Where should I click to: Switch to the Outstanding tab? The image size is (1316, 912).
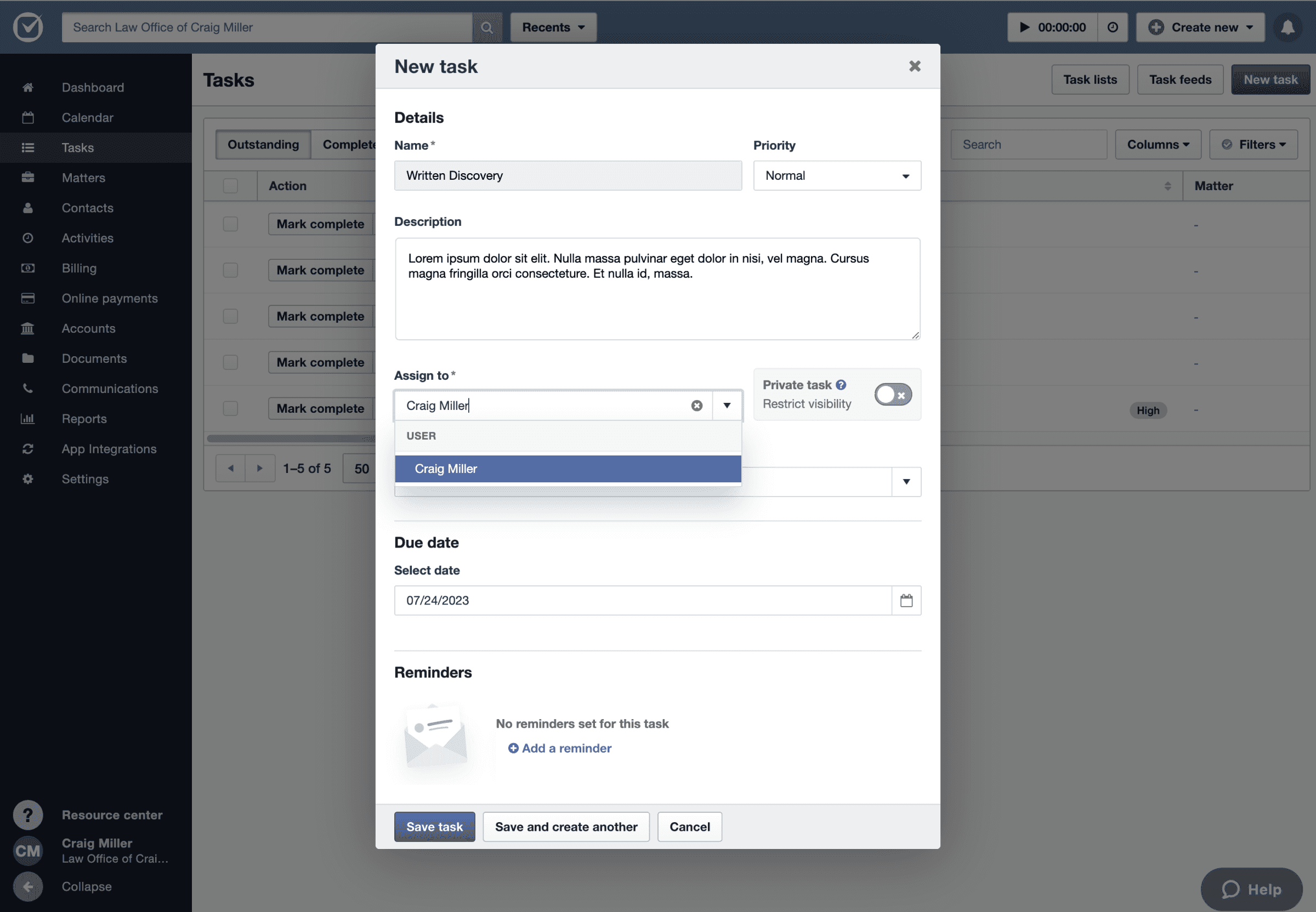[x=263, y=145]
